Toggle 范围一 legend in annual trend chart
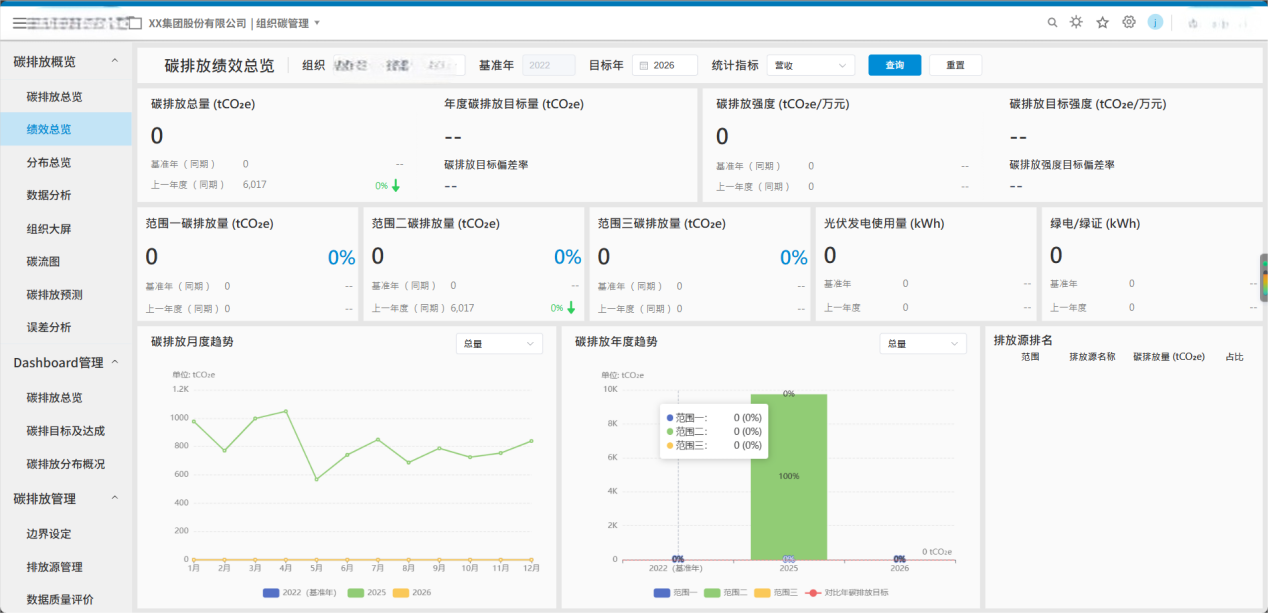 [676, 592]
